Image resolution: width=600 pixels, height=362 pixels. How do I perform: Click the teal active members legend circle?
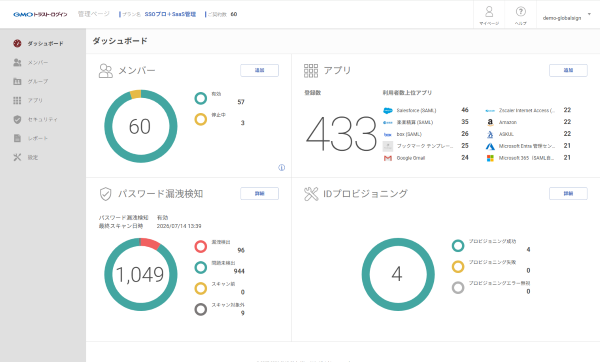pos(201,98)
